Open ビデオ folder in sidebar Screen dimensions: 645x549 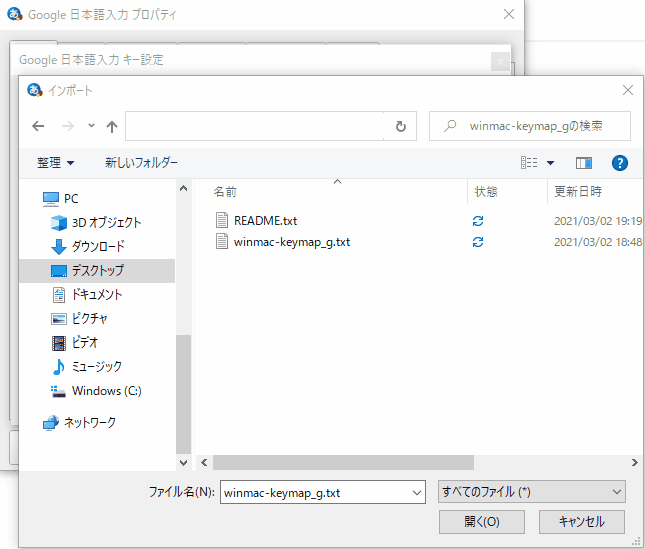tap(74, 343)
